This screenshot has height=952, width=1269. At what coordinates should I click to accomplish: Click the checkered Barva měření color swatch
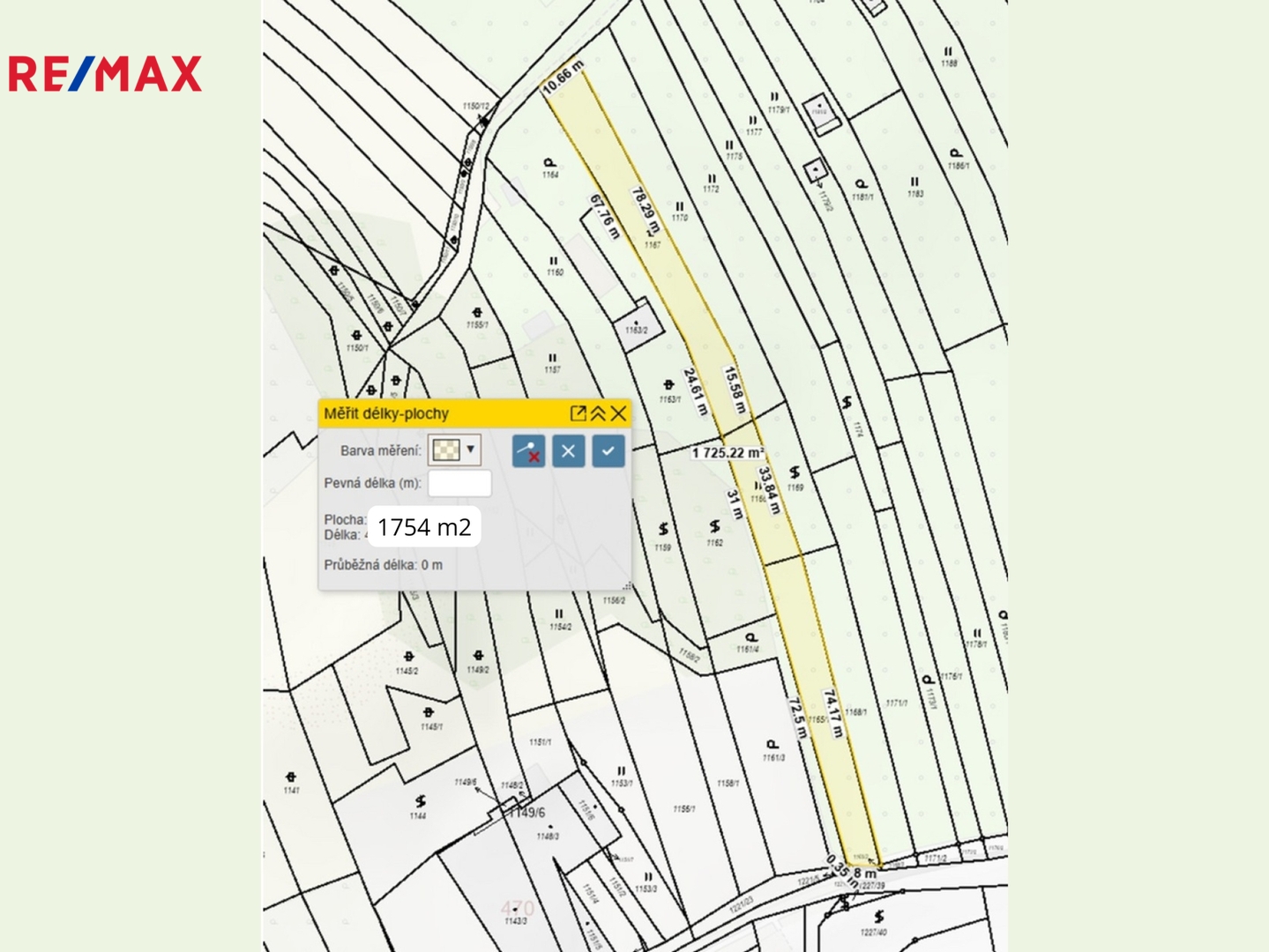coord(446,450)
